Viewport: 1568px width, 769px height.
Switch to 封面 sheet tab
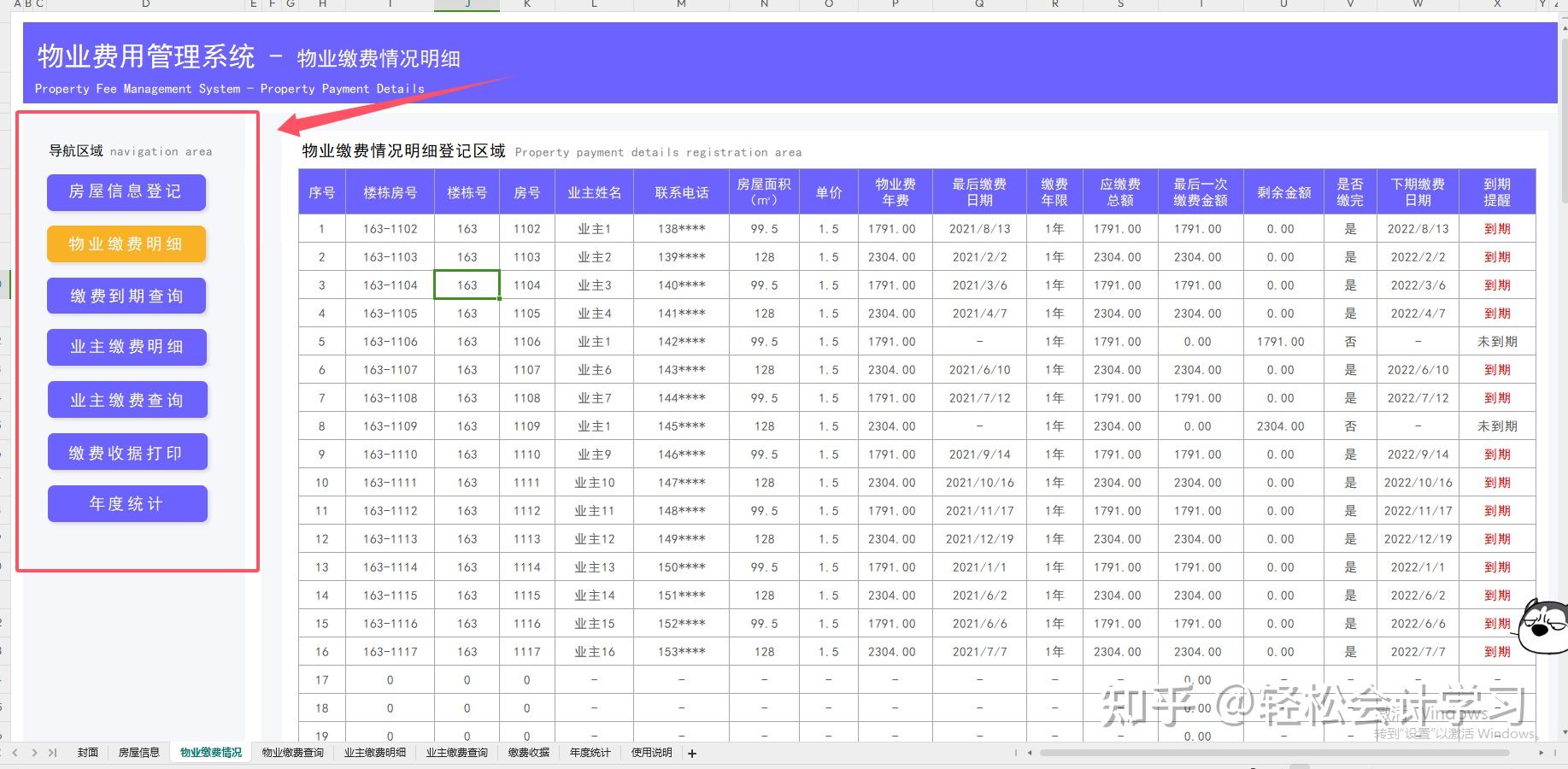(87, 753)
